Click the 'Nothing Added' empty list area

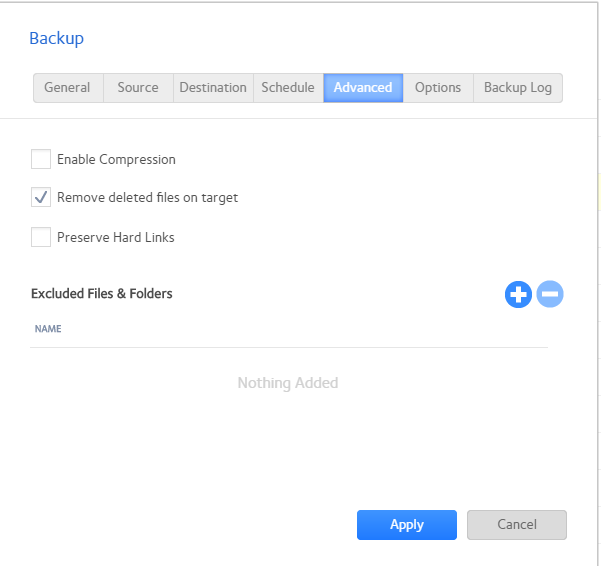[288, 383]
